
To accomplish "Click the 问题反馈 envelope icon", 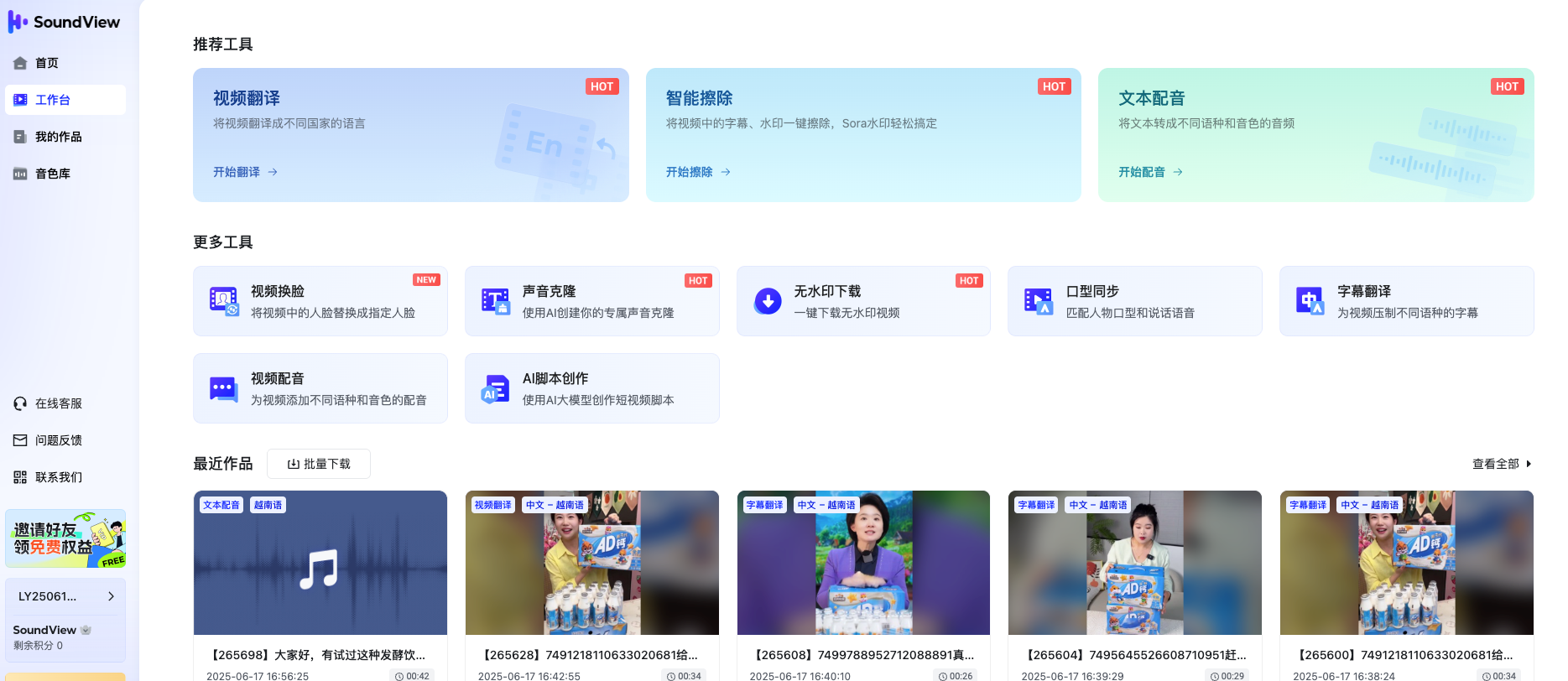I will (20, 440).
